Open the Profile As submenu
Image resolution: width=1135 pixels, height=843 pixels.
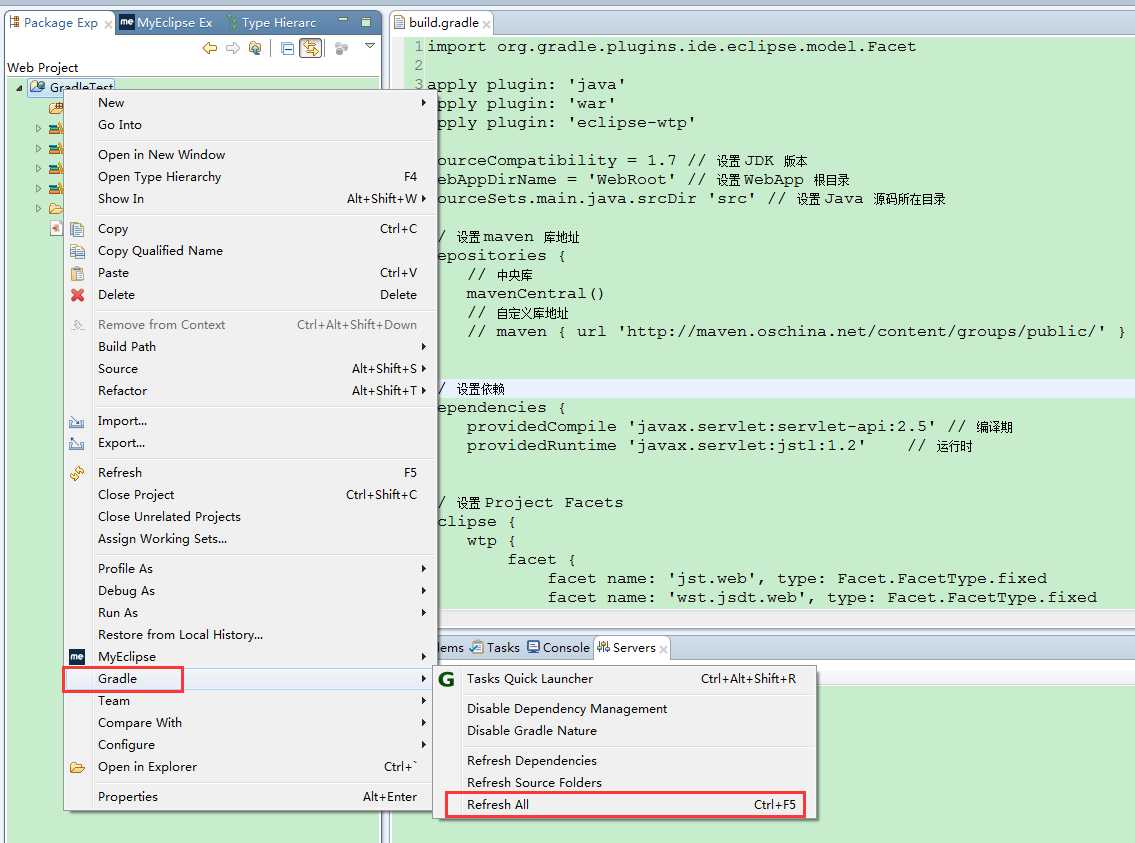click(x=250, y=569)
